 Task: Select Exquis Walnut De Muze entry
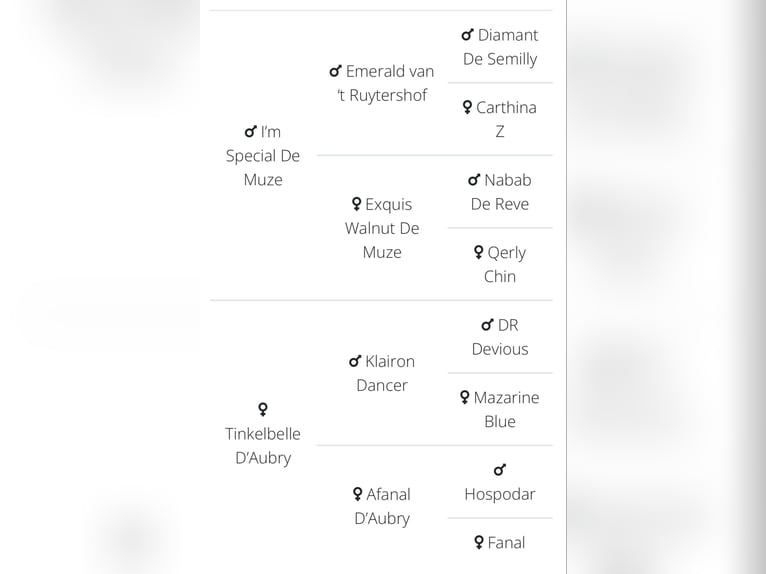coord(382,228)
